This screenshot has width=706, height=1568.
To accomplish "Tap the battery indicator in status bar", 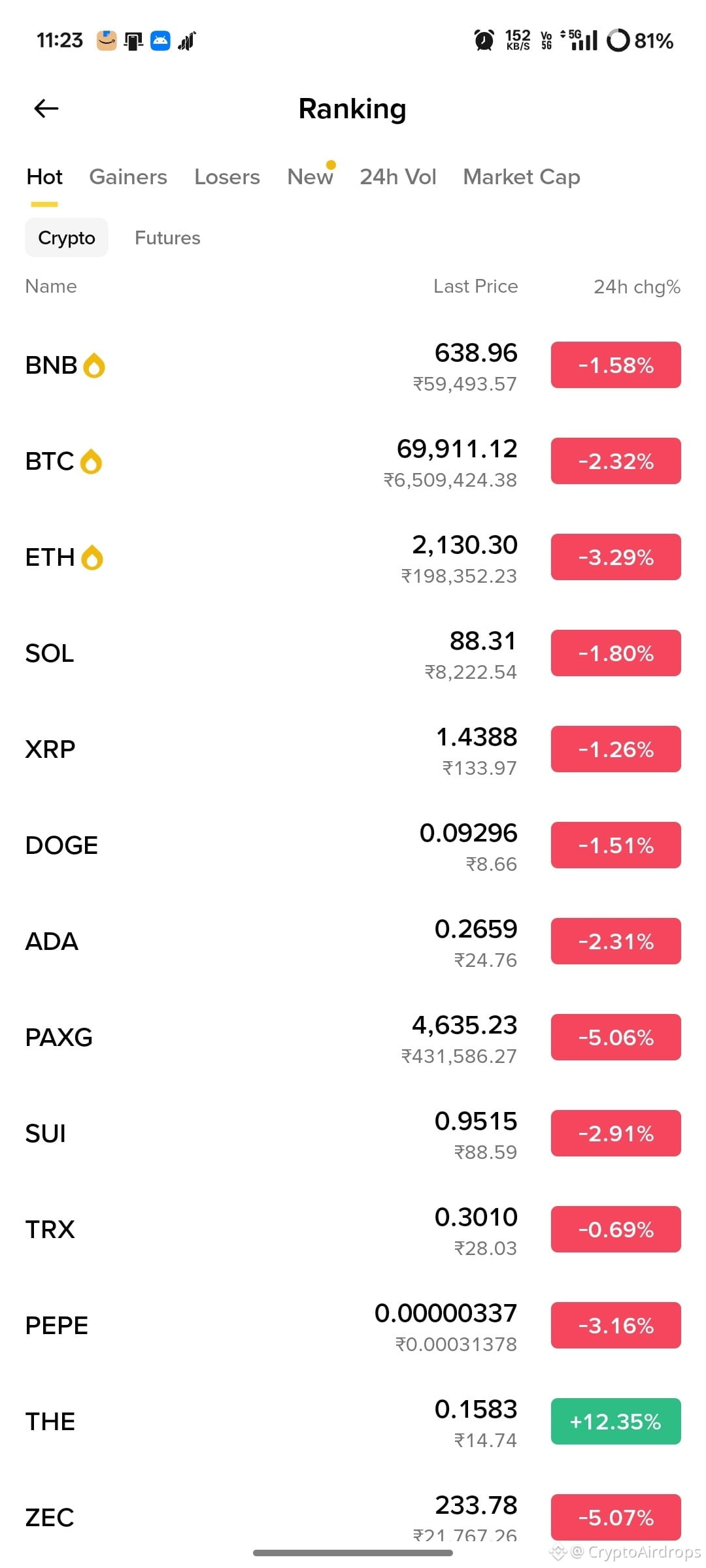I will click(640, 41).
